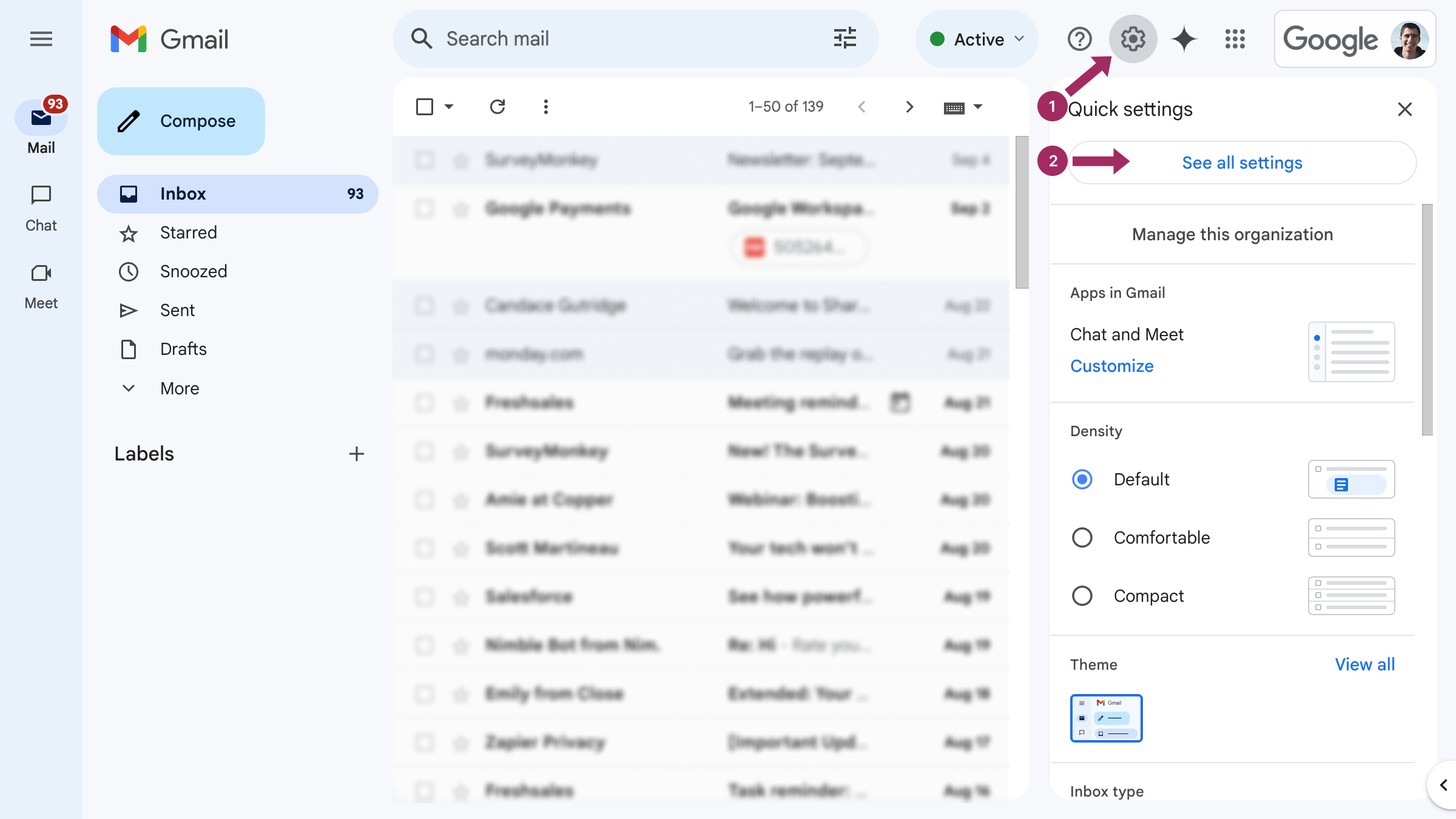Image resolution: width=1456 pixels, height=819 pixels.
Task: Toggle the main menu hamburger
Action: tap(41, 39)
